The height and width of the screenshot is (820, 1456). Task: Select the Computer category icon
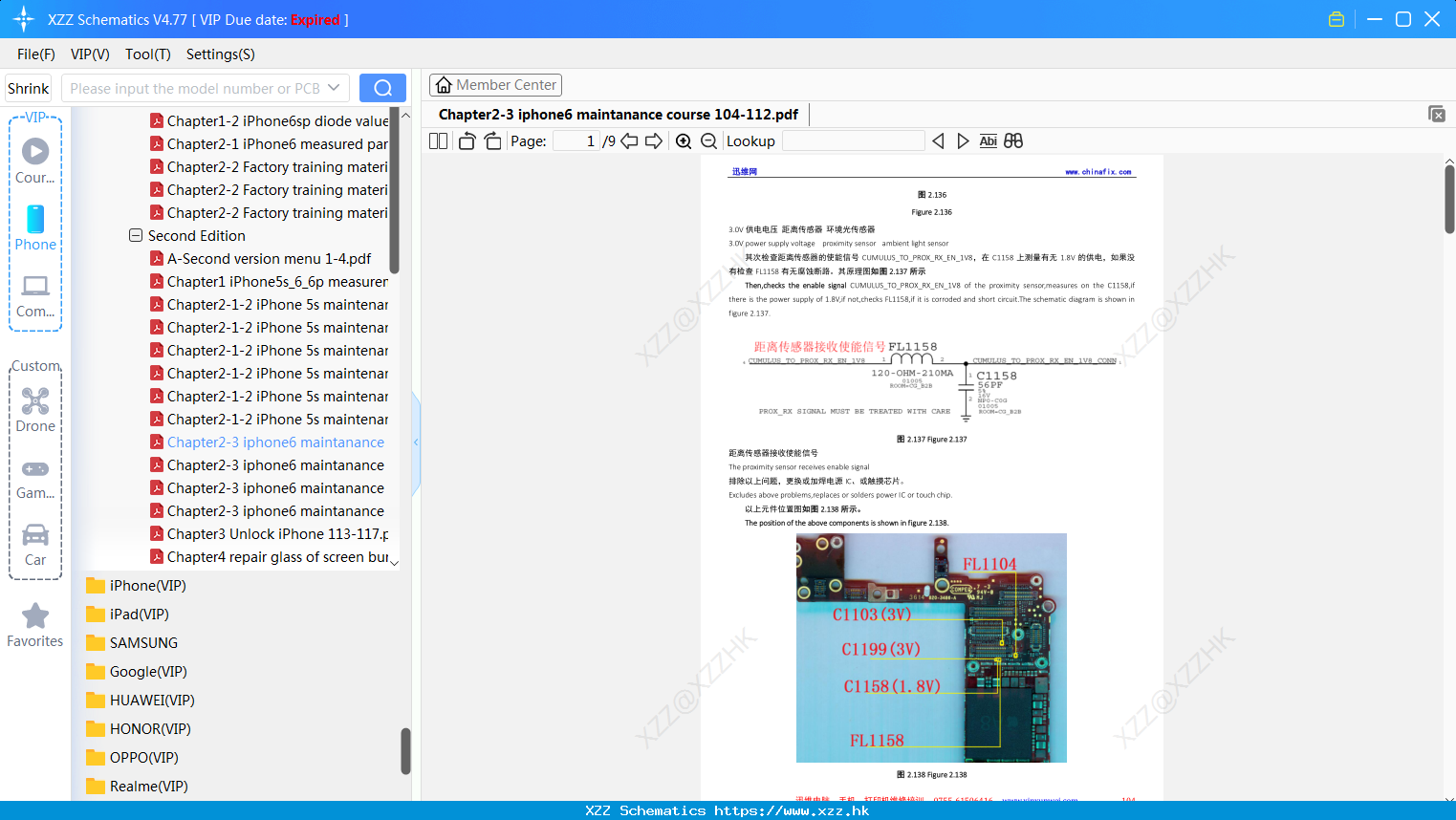coord(35,295)
